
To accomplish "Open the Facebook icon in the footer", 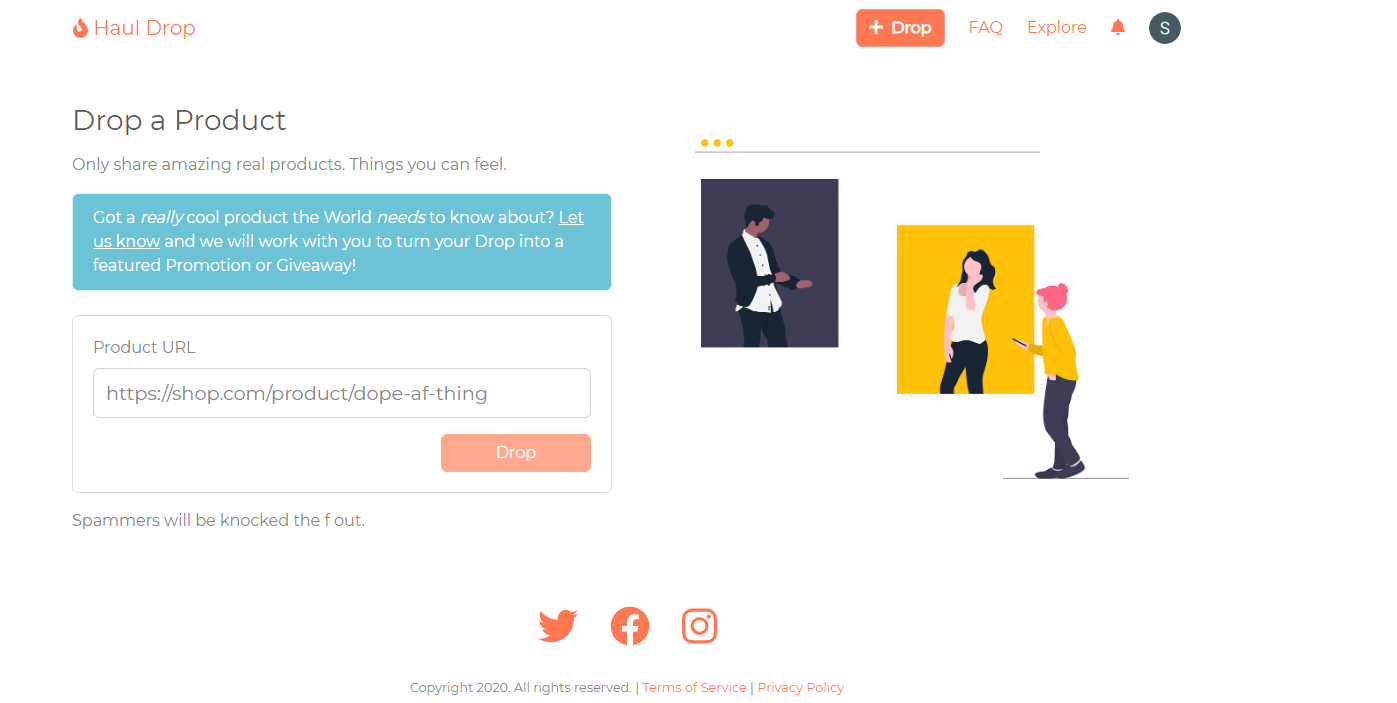I will [x=630, y=626].
